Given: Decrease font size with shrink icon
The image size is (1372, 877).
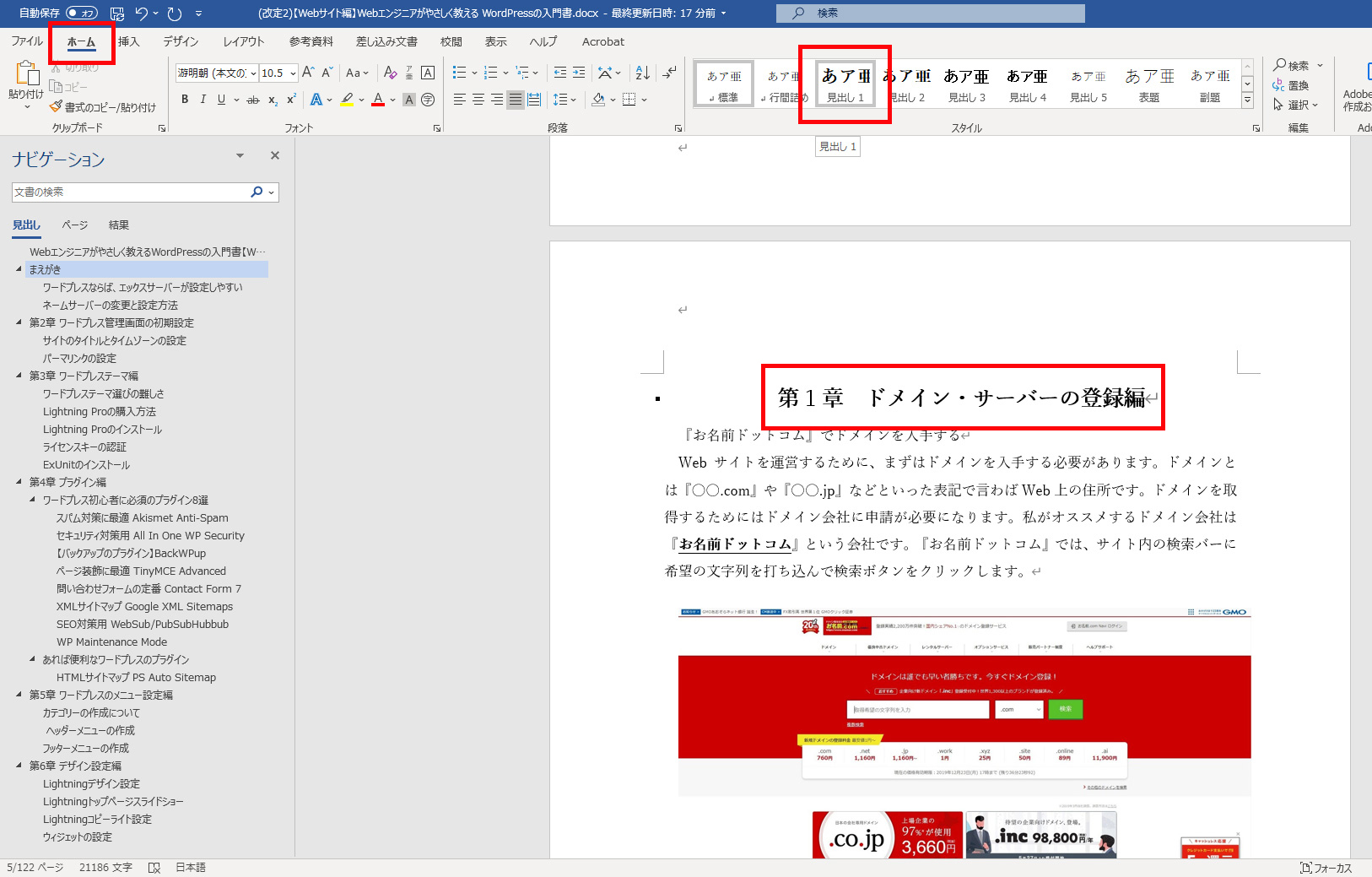Looking at the screenshot, I should pyautogui.click(x=327, y=73).
